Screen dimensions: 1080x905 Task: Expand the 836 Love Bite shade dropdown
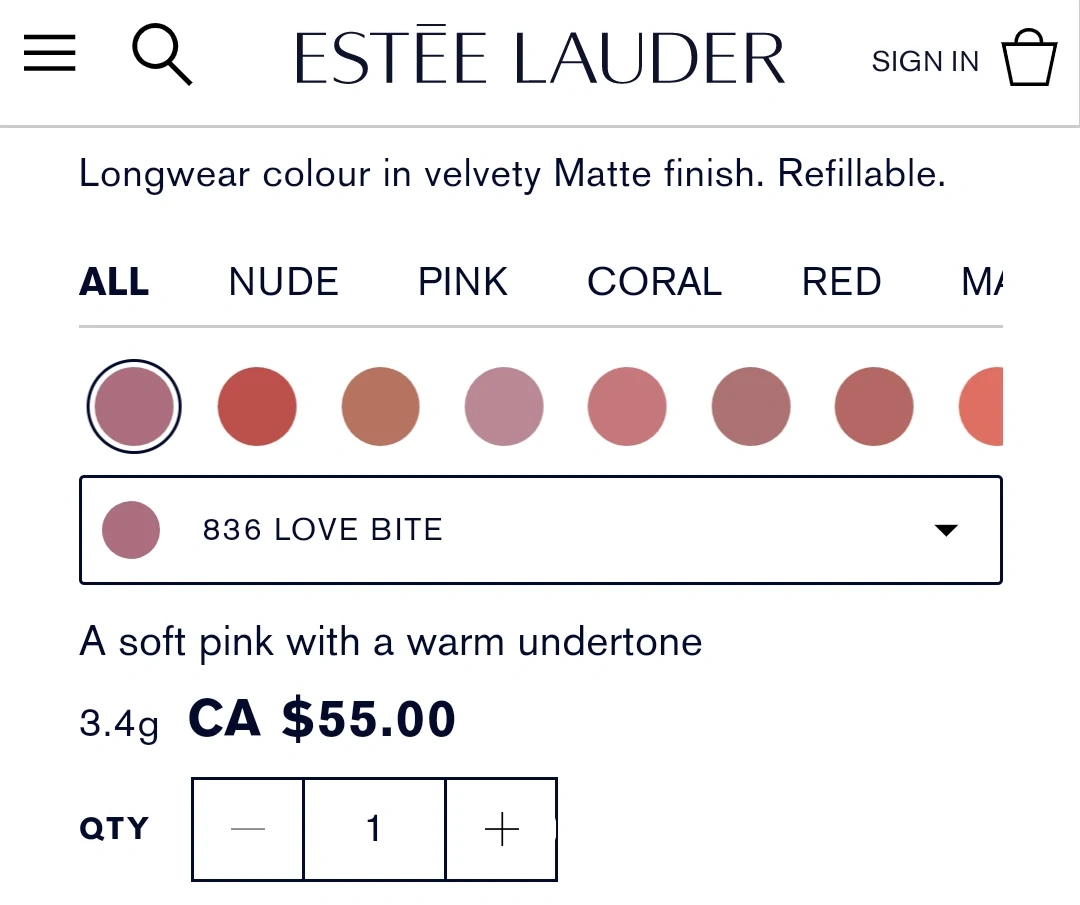(540, 530)
